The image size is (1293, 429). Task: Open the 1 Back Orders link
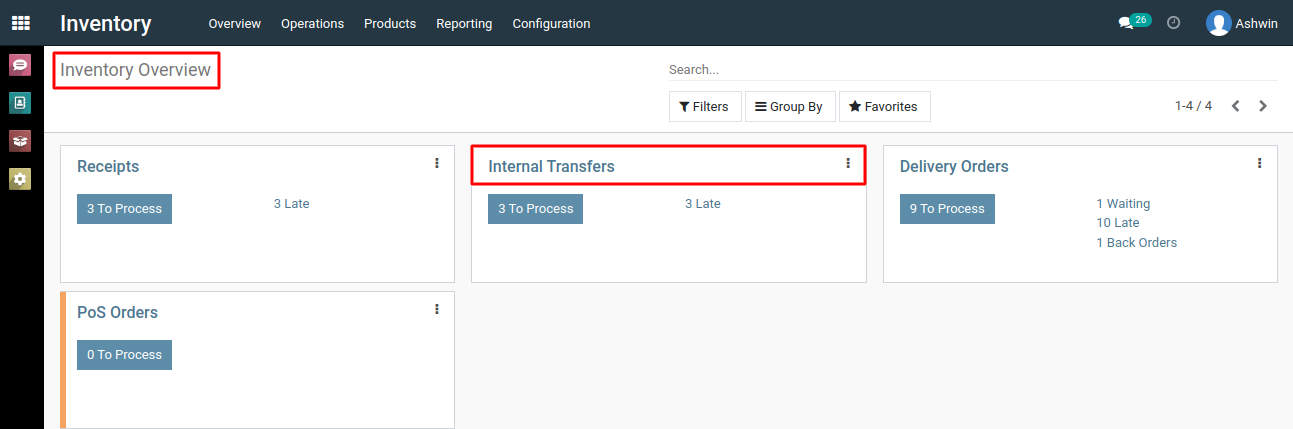coord(1136,243)
